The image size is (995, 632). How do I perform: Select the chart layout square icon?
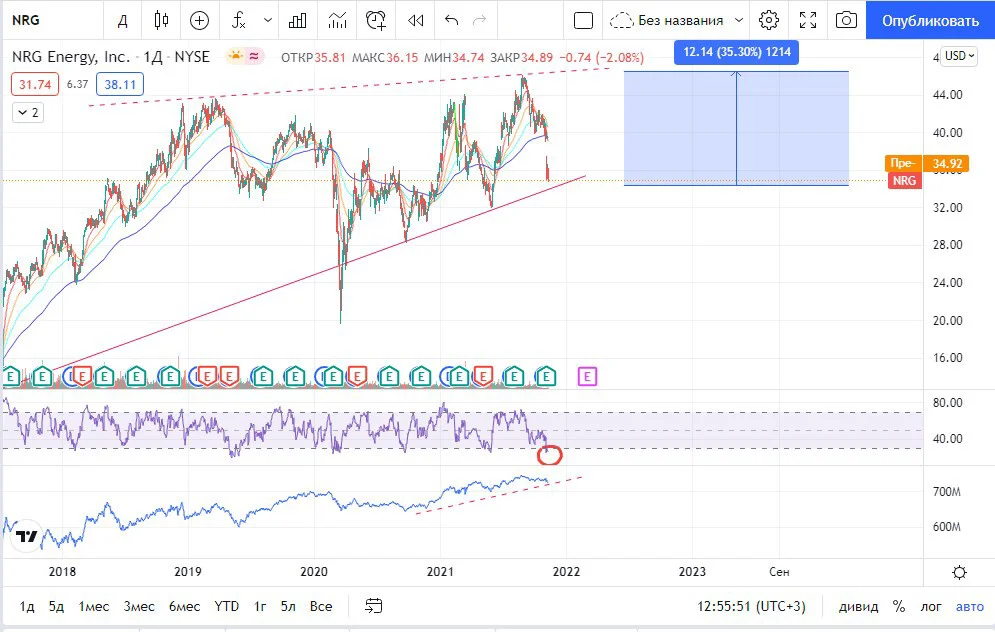583,20
